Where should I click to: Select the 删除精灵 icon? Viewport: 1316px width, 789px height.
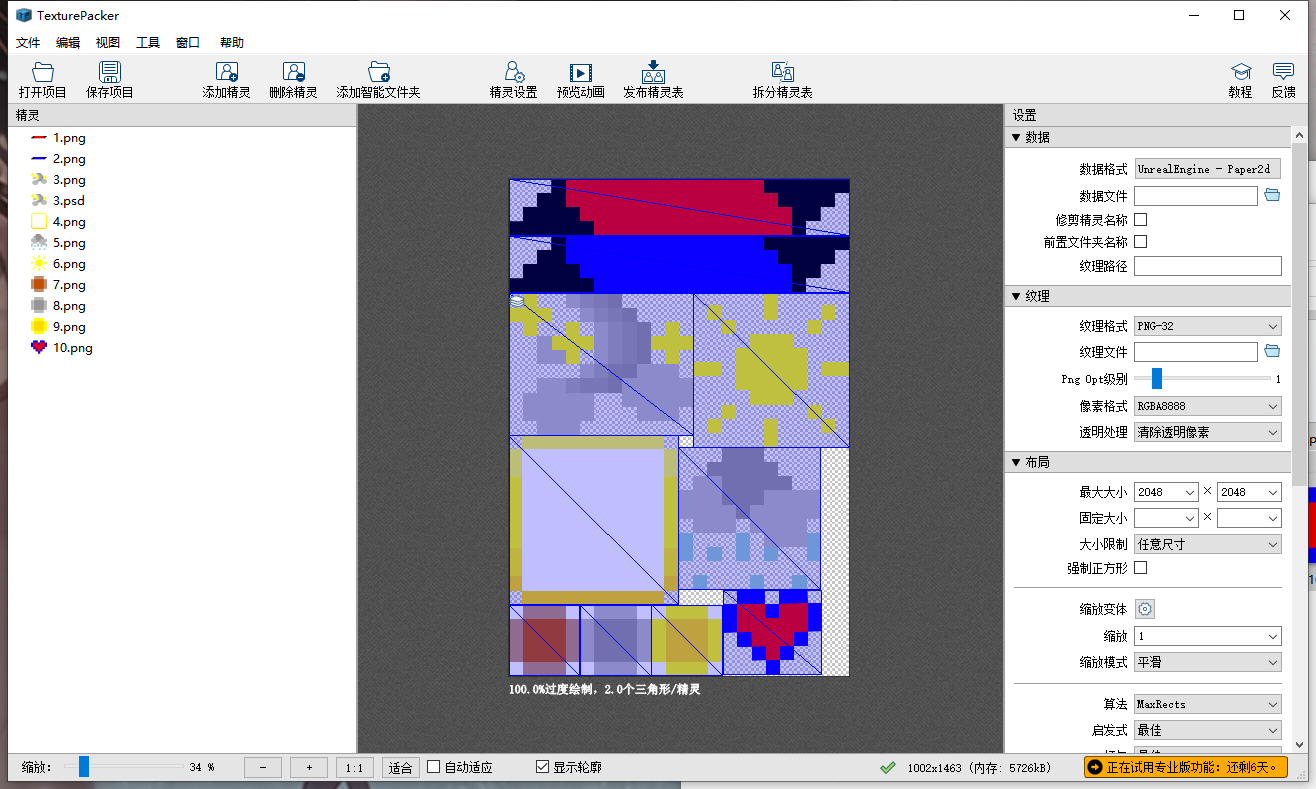(294, 78)
